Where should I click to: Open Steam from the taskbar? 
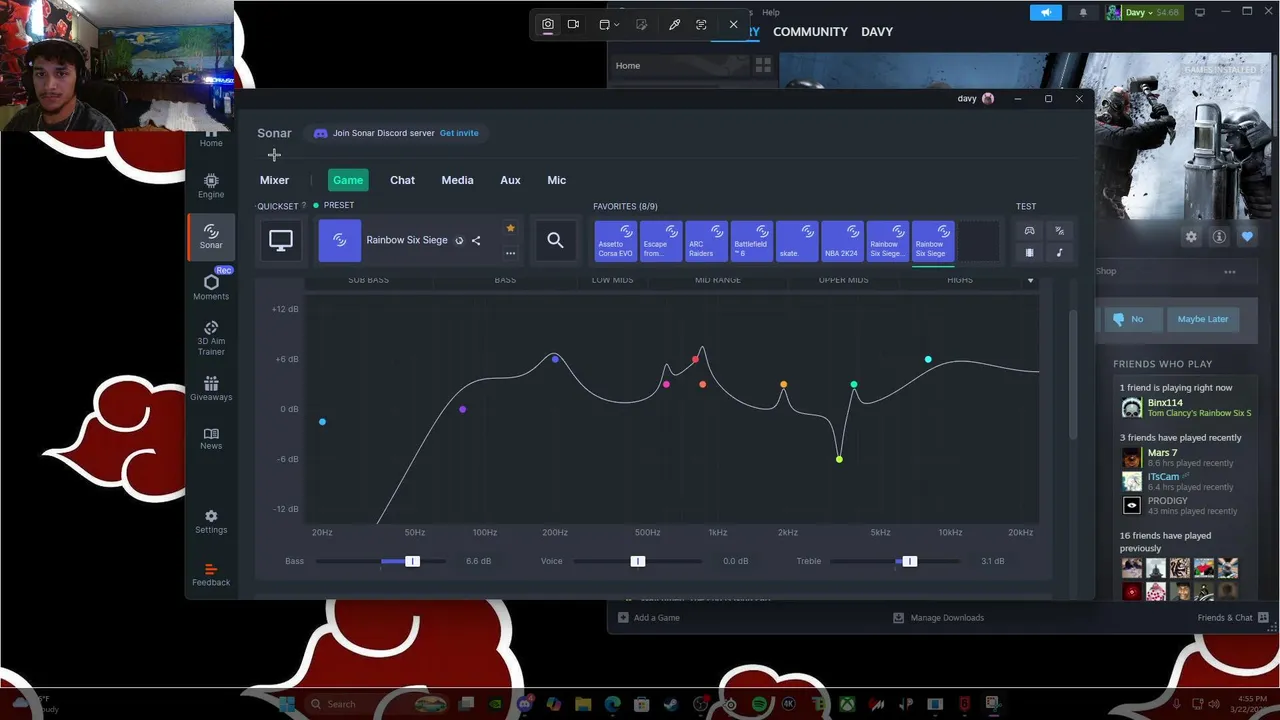[670, 704]
